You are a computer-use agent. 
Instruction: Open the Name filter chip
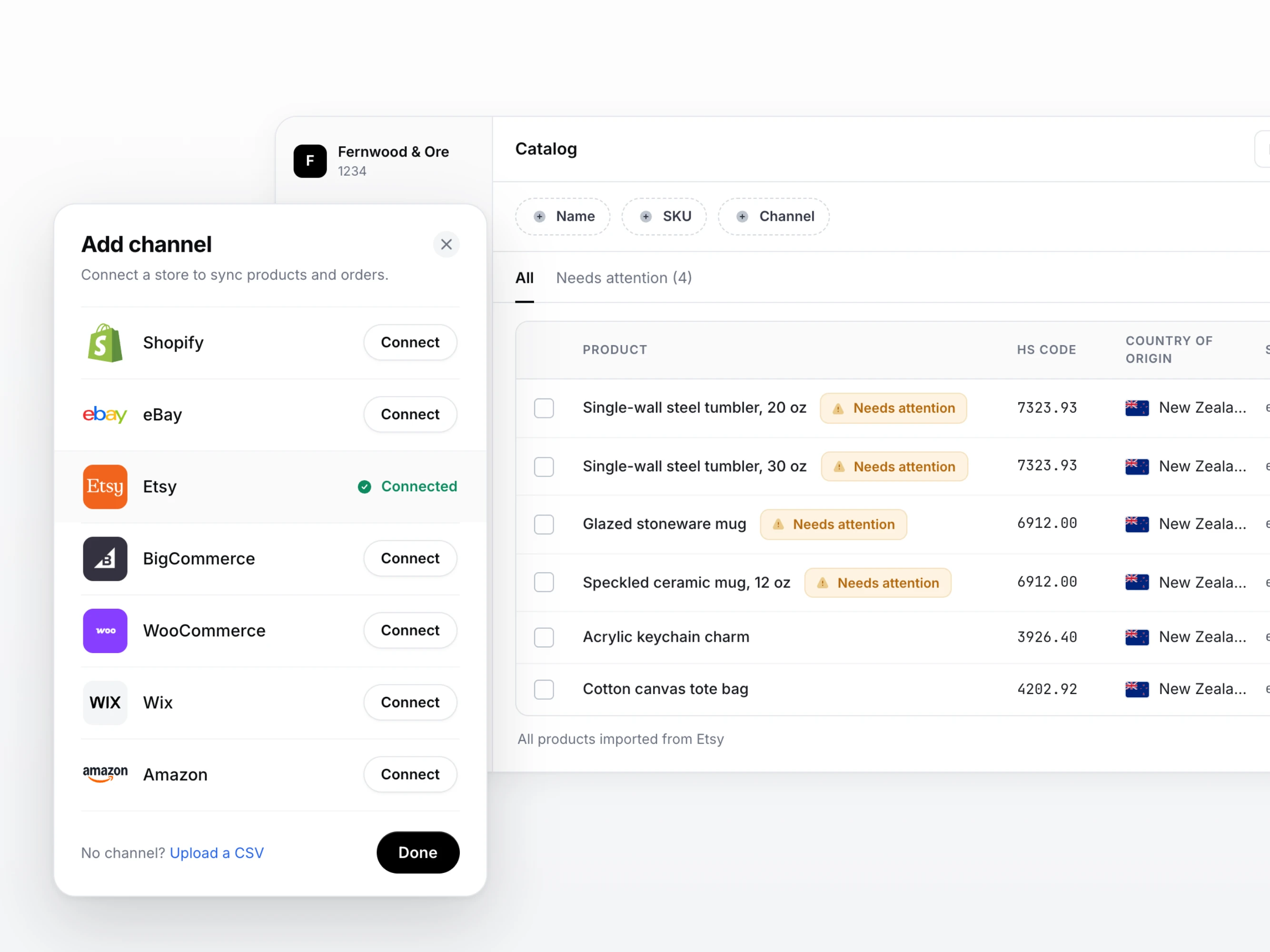(563, 217)
